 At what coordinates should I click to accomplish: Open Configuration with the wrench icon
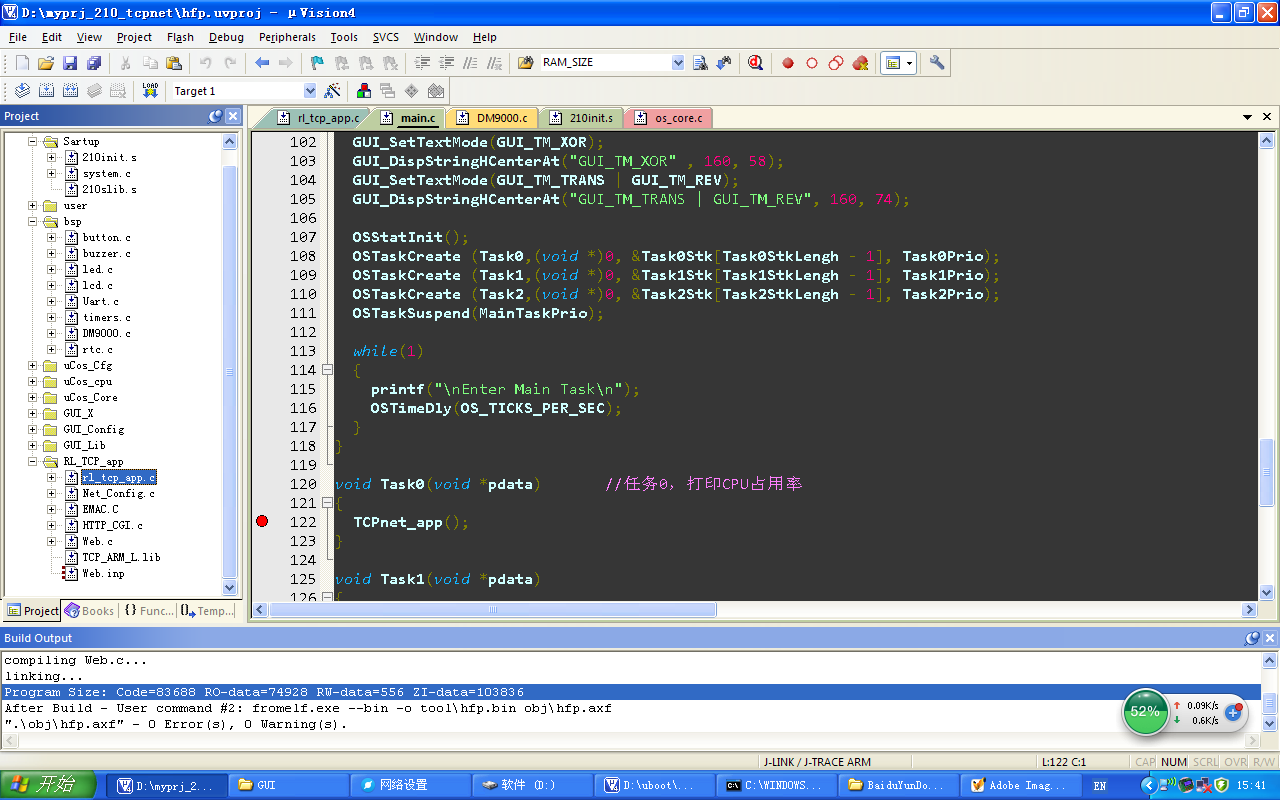[x=937, y=63]
